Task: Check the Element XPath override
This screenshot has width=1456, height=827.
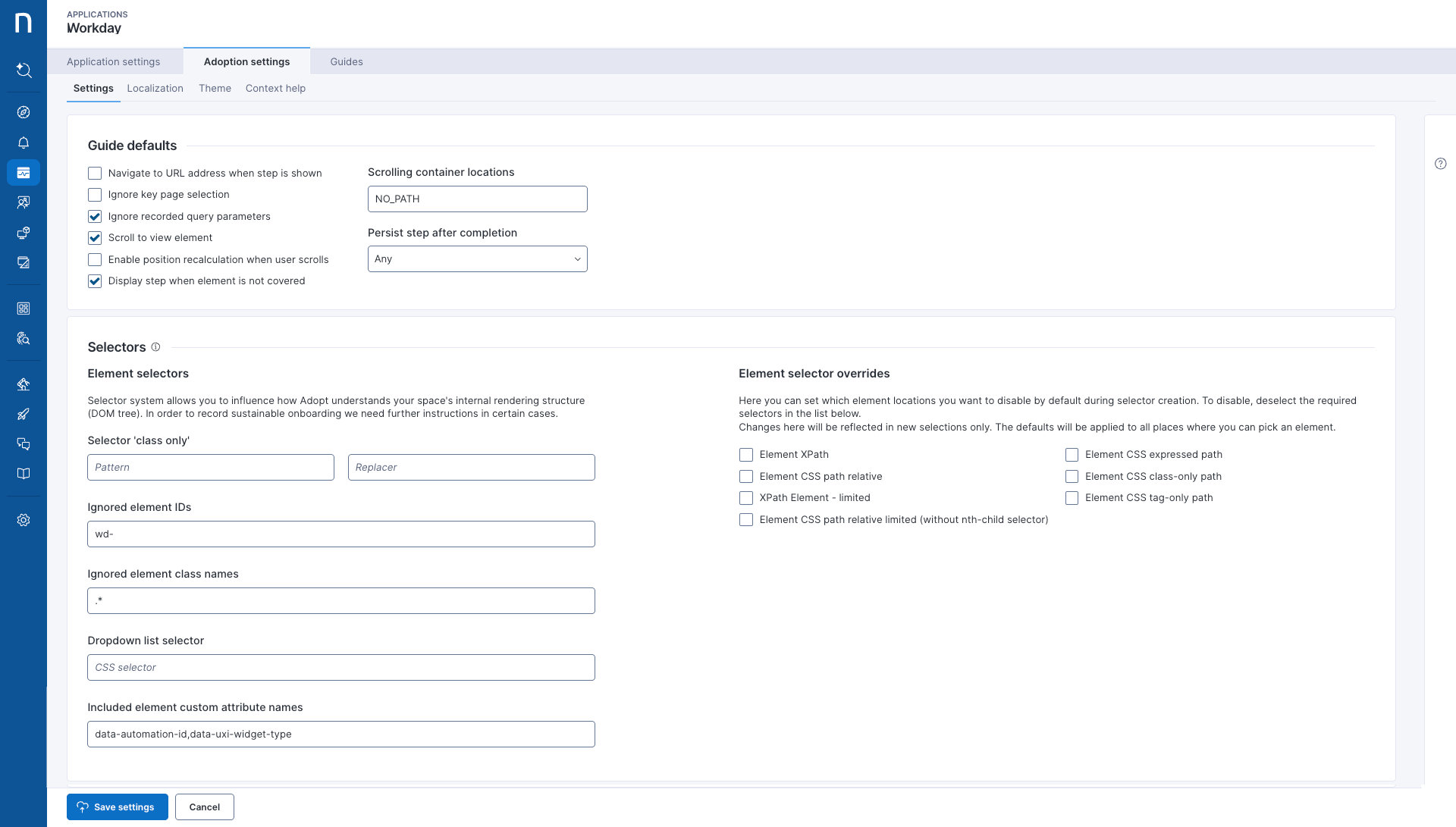Action: click(746, 455)
